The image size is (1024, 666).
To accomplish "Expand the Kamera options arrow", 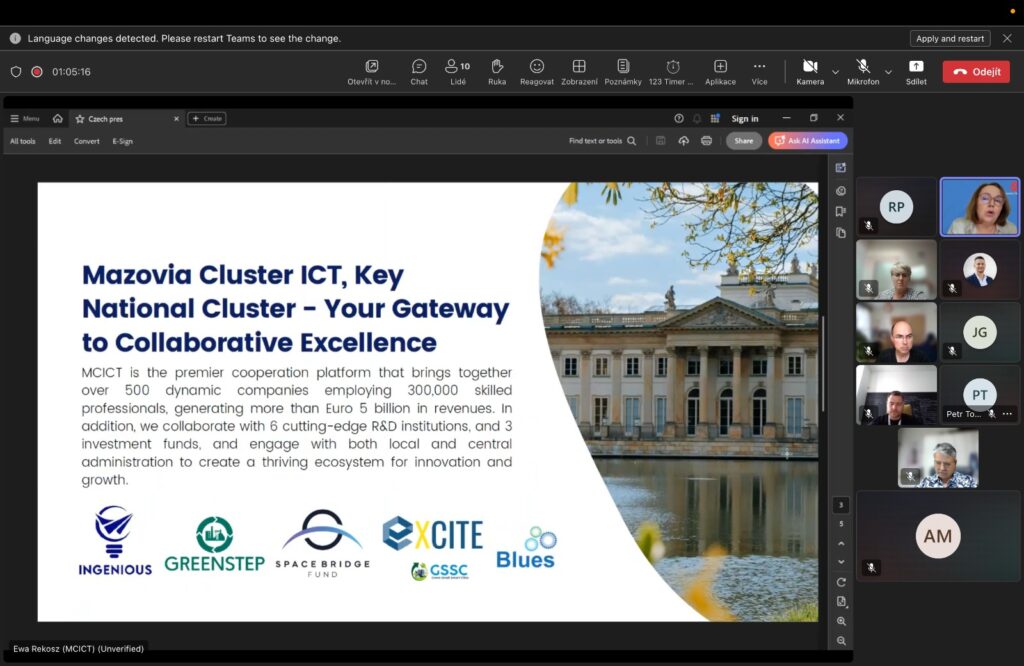I will (835, 72).
